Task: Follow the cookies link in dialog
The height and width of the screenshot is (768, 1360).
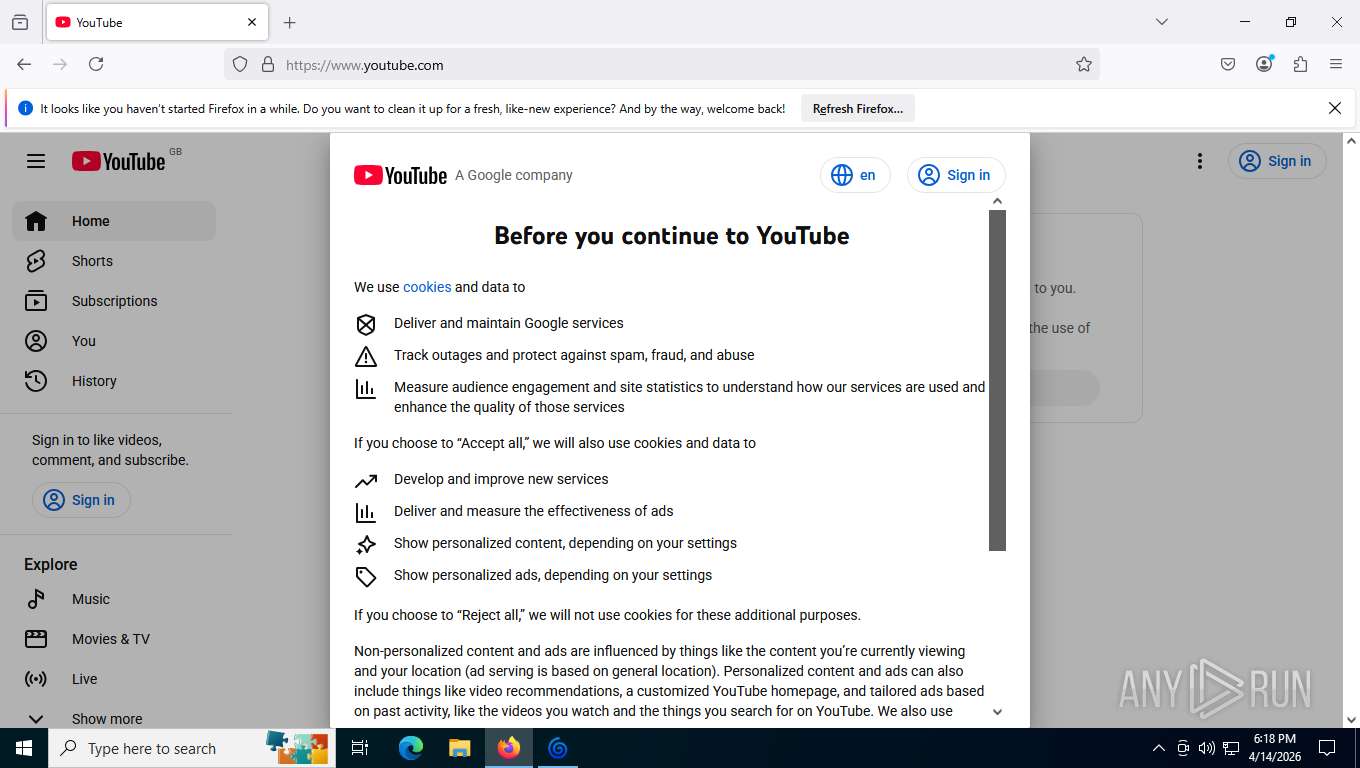Action: click(x=427, y=287)
